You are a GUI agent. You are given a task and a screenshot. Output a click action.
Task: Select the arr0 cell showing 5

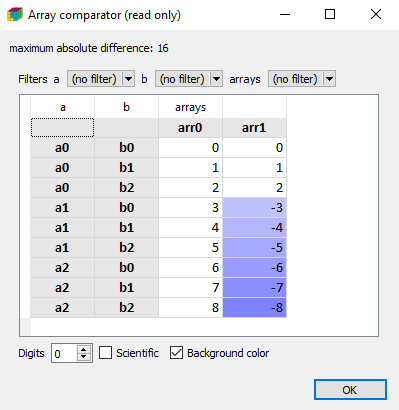(x=190, y=247)
